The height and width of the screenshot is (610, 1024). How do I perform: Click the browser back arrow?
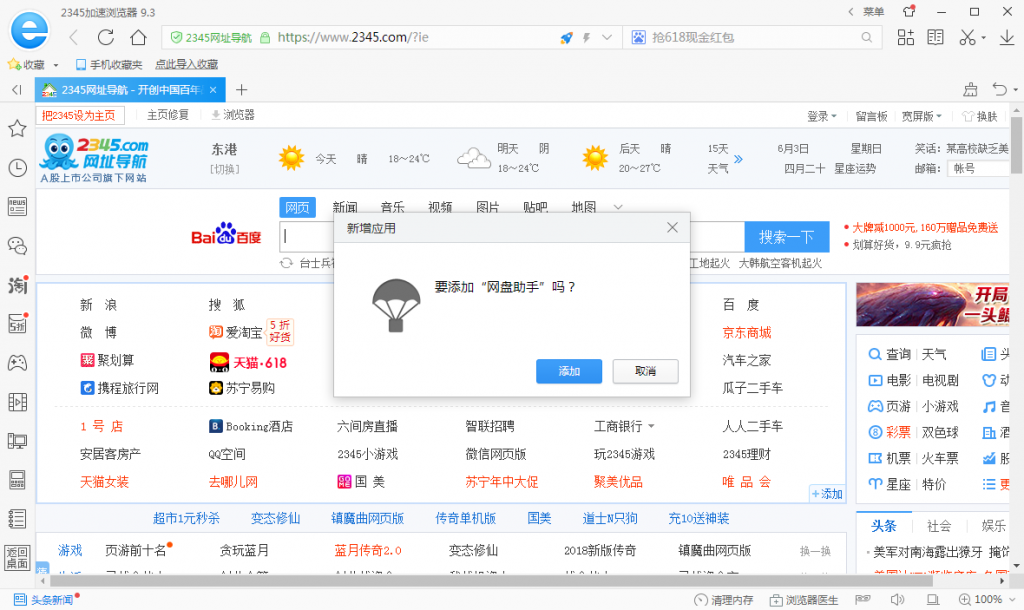point(73,37)
